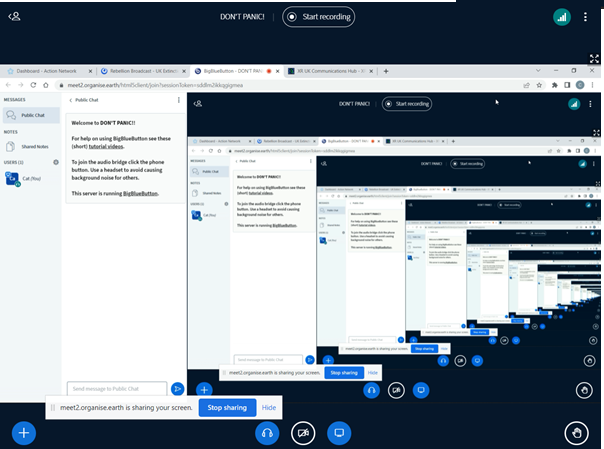The height and width of the screenshot is (449, 604).
Task: Open XR UK Communications Hub tab in top browser
Action: 330,71
